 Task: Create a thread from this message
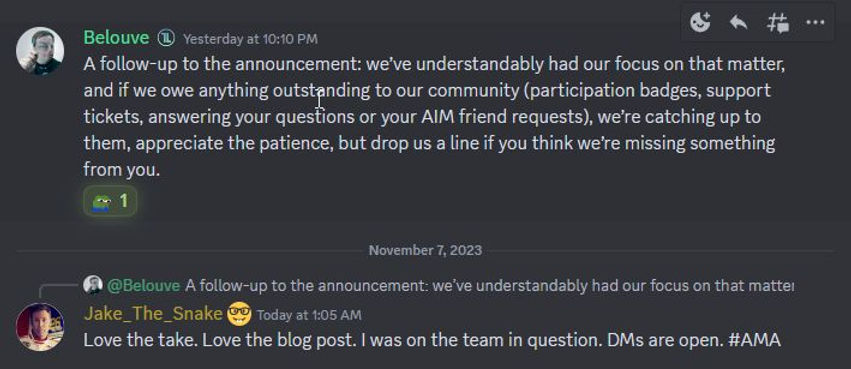click(x=777, y=23)
